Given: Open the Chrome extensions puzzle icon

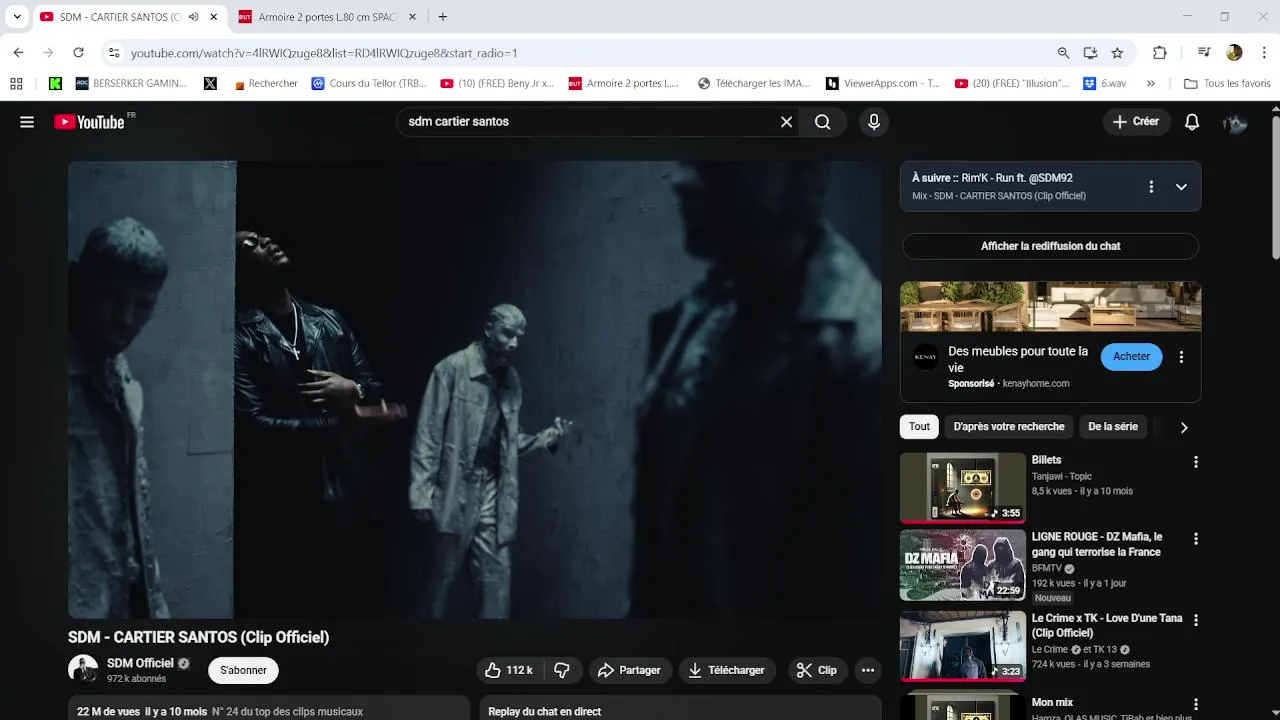Looking at the screenshot, I should pos(1160,53).
